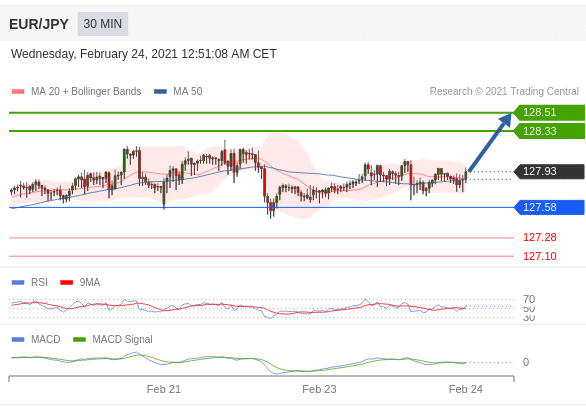The image size is (586, 406).
Task: Click the 30 MIN timeframe button
Action: [103, 24]
